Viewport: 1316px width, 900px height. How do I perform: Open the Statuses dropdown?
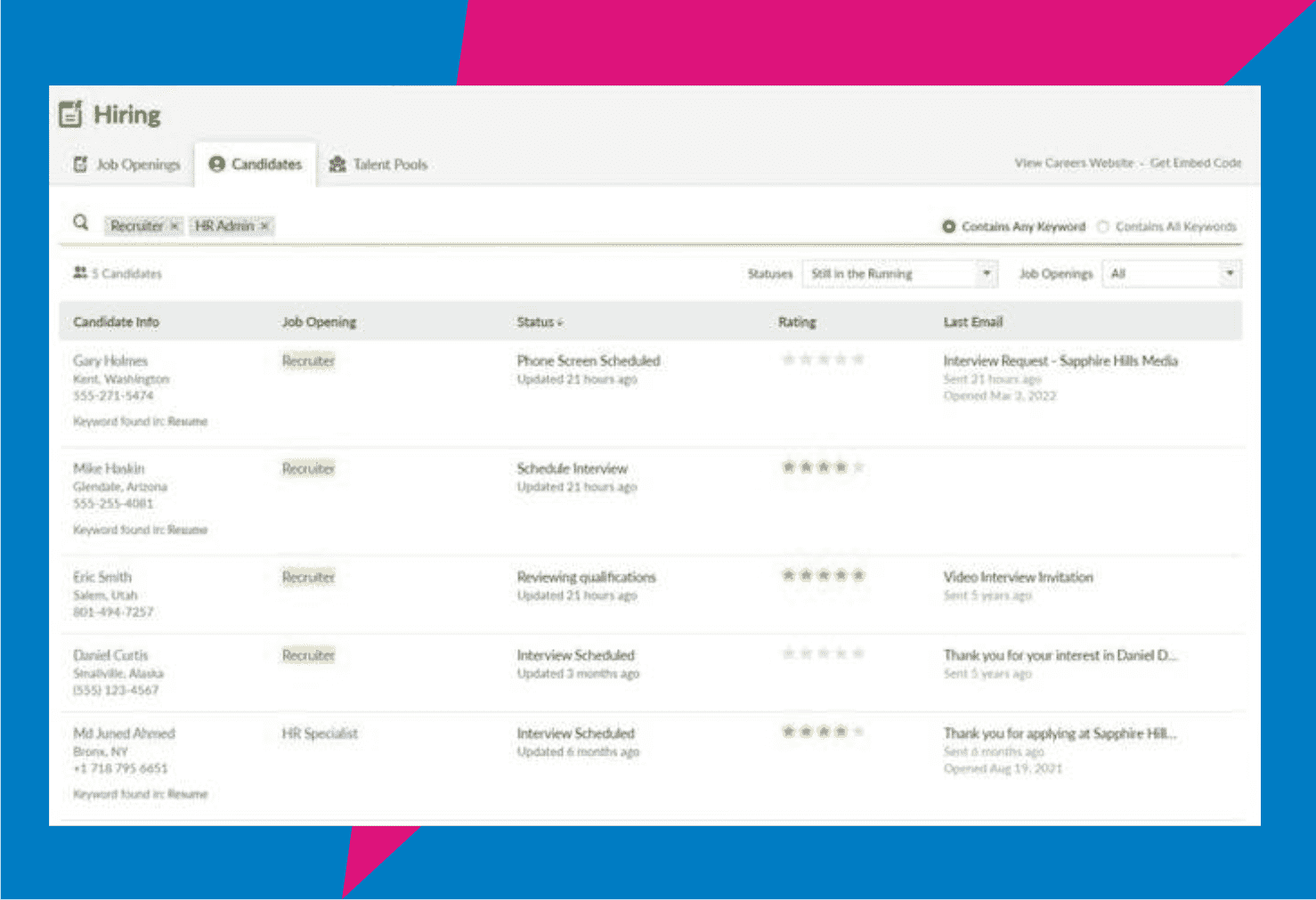[x=899, y=274]
